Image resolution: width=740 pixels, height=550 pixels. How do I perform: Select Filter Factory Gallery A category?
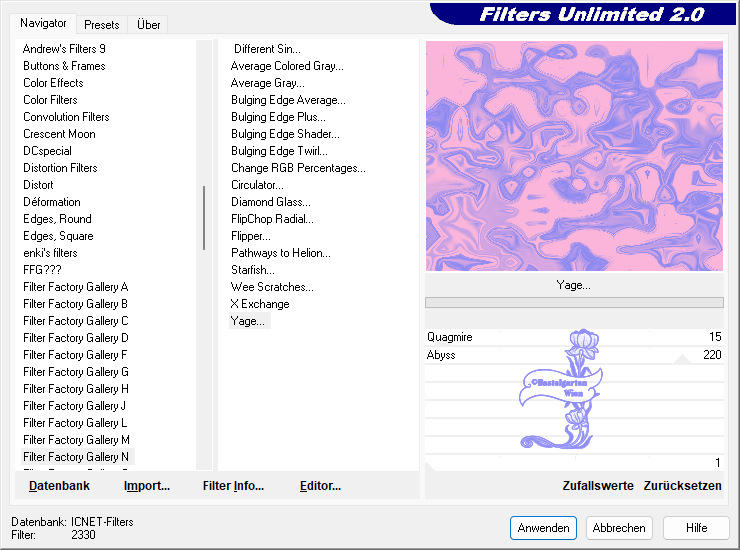point(76,287)
